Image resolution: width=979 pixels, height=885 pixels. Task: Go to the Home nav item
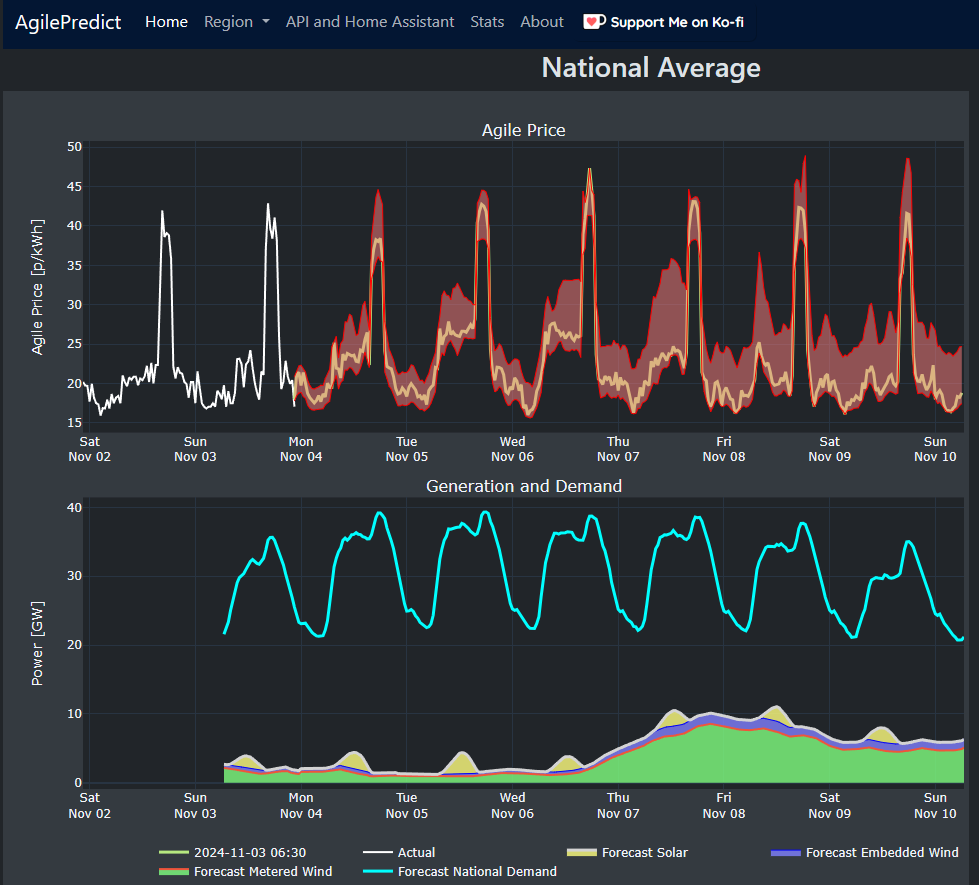coord(166,22)
